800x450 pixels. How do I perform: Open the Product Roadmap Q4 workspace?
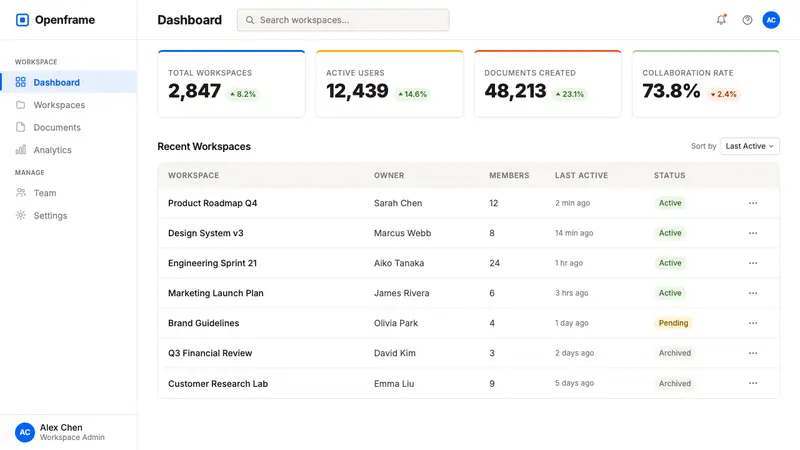[x=212, y=203]
